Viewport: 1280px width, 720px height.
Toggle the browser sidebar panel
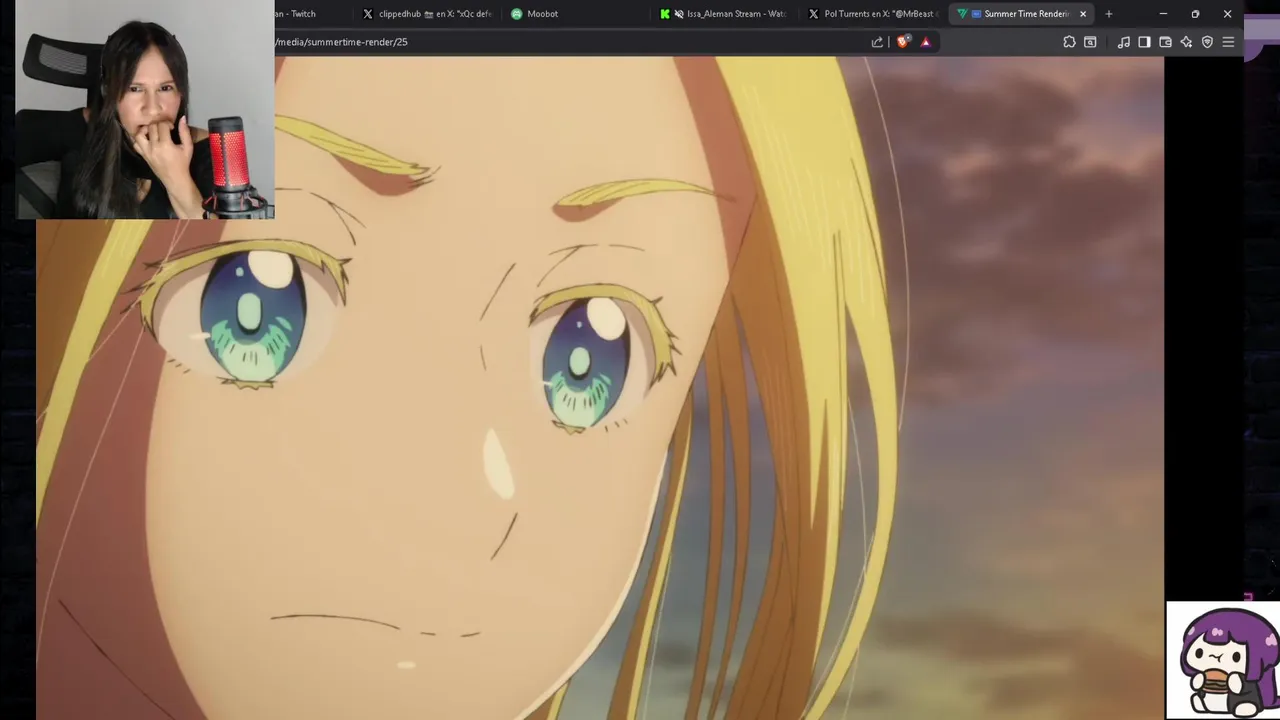(1144, 42)
